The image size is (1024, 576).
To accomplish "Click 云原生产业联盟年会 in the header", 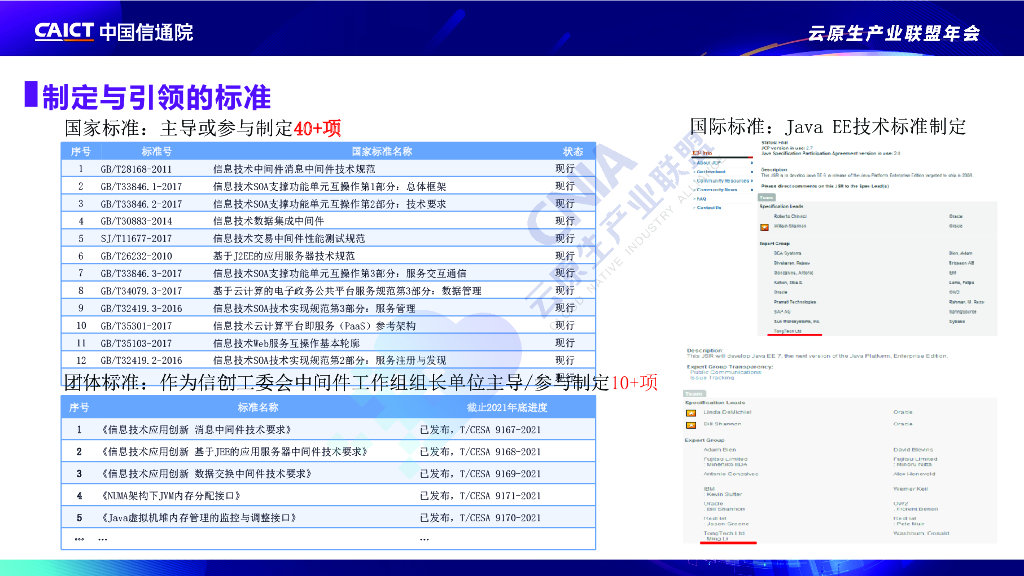I will [x=894, y=33].
